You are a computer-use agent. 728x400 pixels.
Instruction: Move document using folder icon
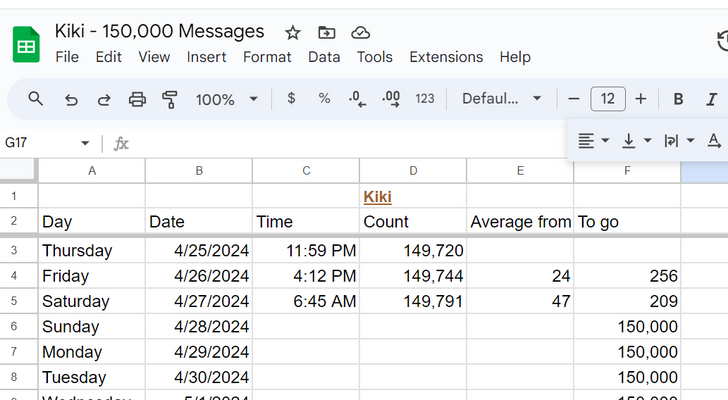326,33
